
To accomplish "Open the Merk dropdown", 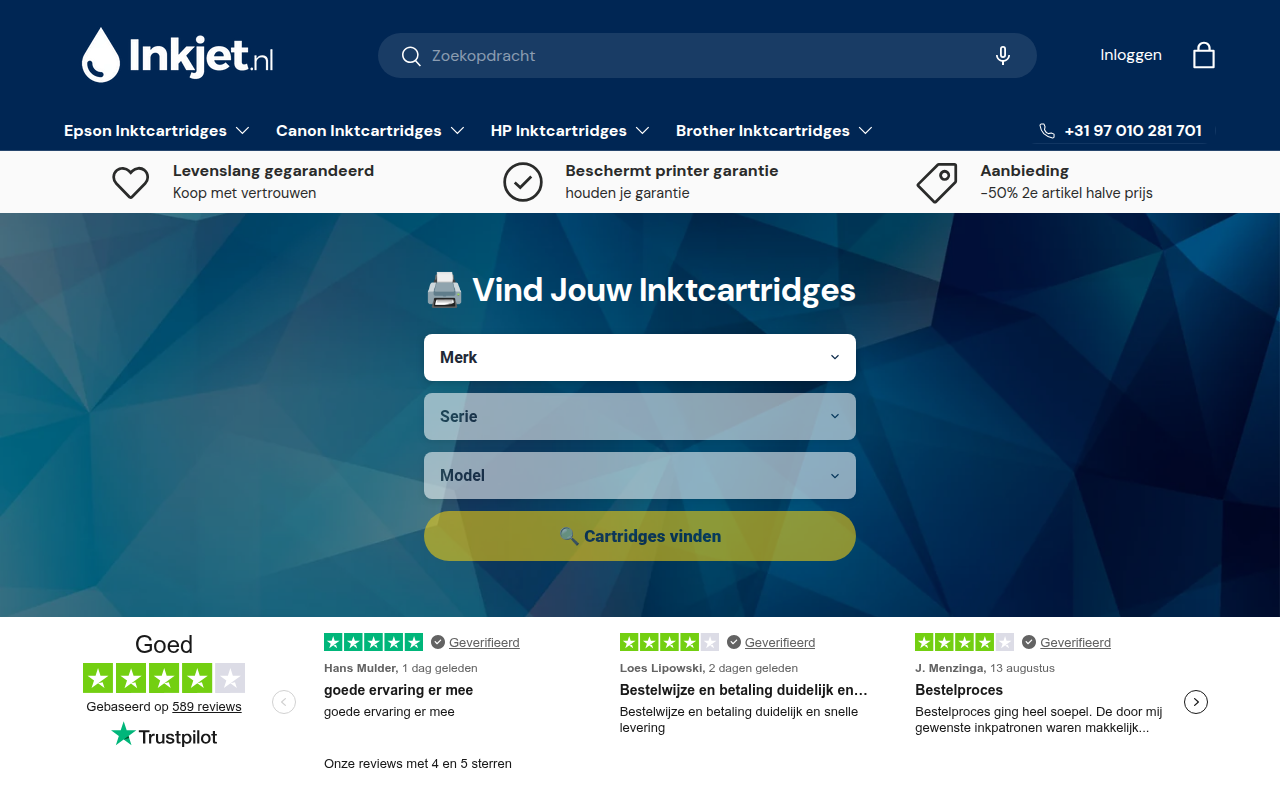I will coord(640,357).
